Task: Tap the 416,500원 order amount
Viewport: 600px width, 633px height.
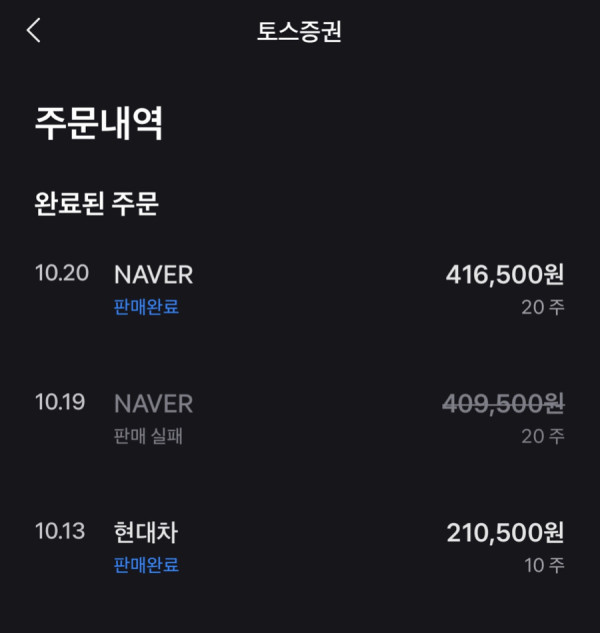Action: coord(505,275)
